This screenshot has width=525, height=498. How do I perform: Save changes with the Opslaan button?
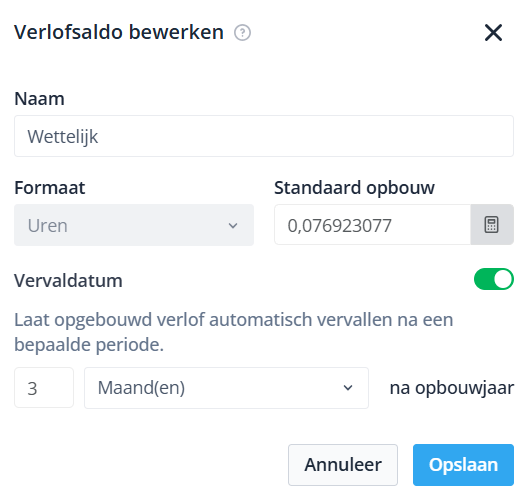coord(463,465)
